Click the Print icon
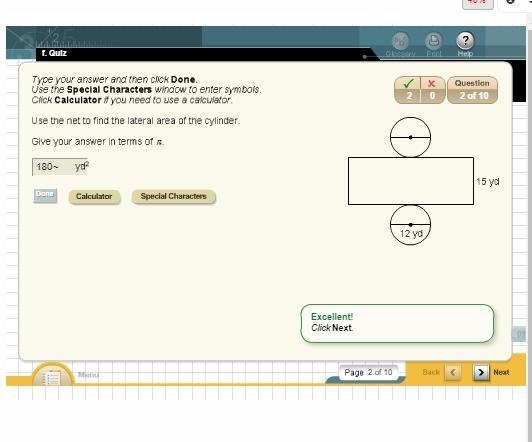532x442 pixels. 434,41
